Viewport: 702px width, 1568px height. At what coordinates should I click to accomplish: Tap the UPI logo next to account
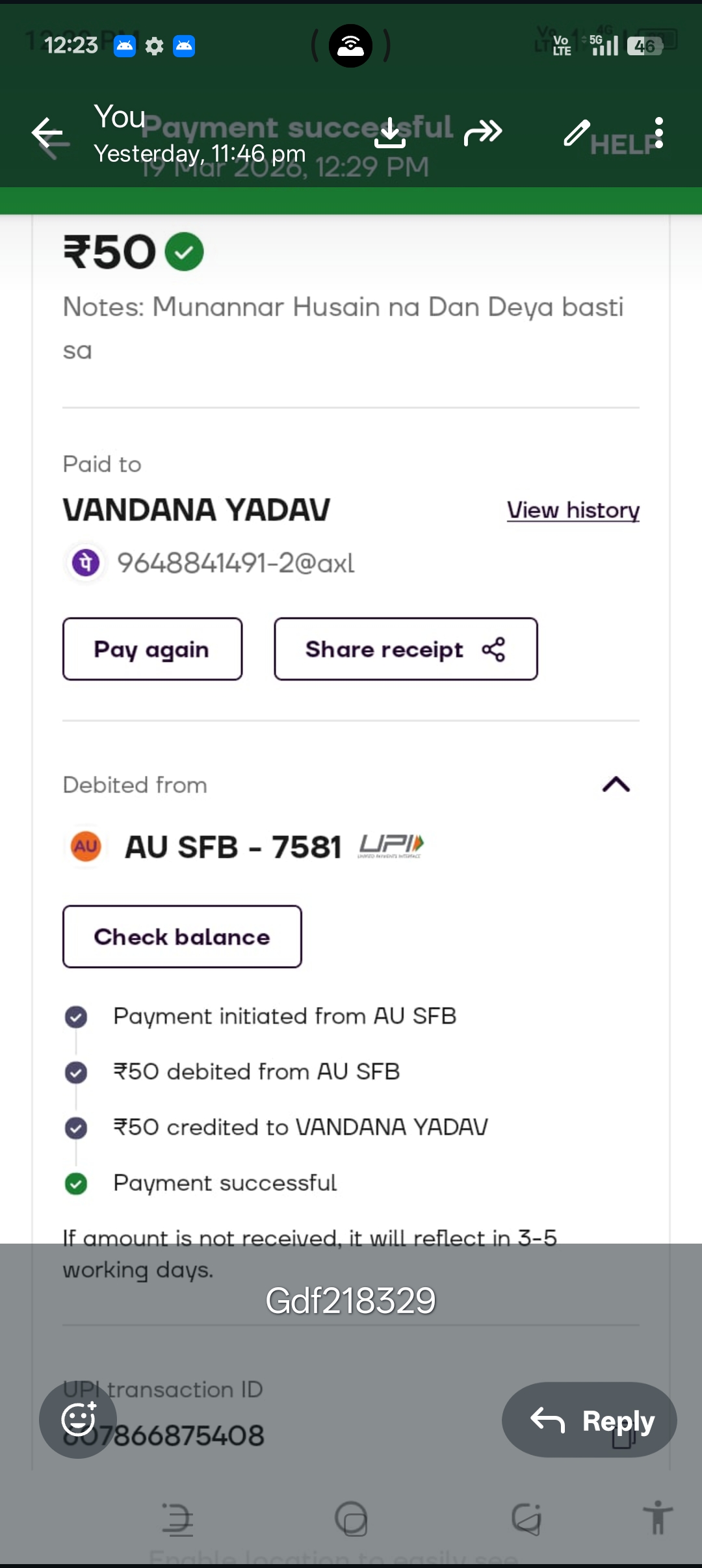(391, 846)
